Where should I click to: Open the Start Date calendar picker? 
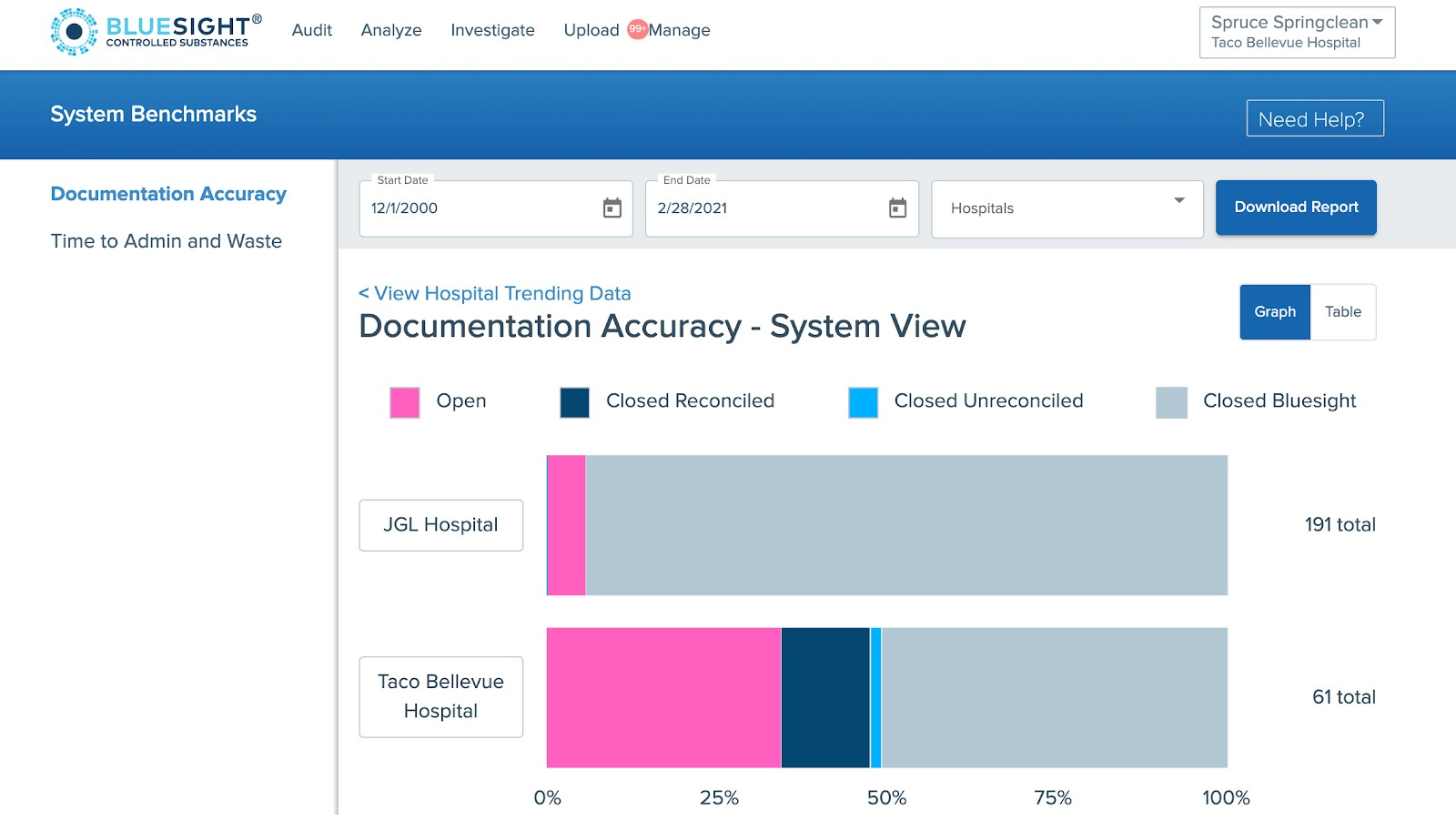click(x=612, y=208)
